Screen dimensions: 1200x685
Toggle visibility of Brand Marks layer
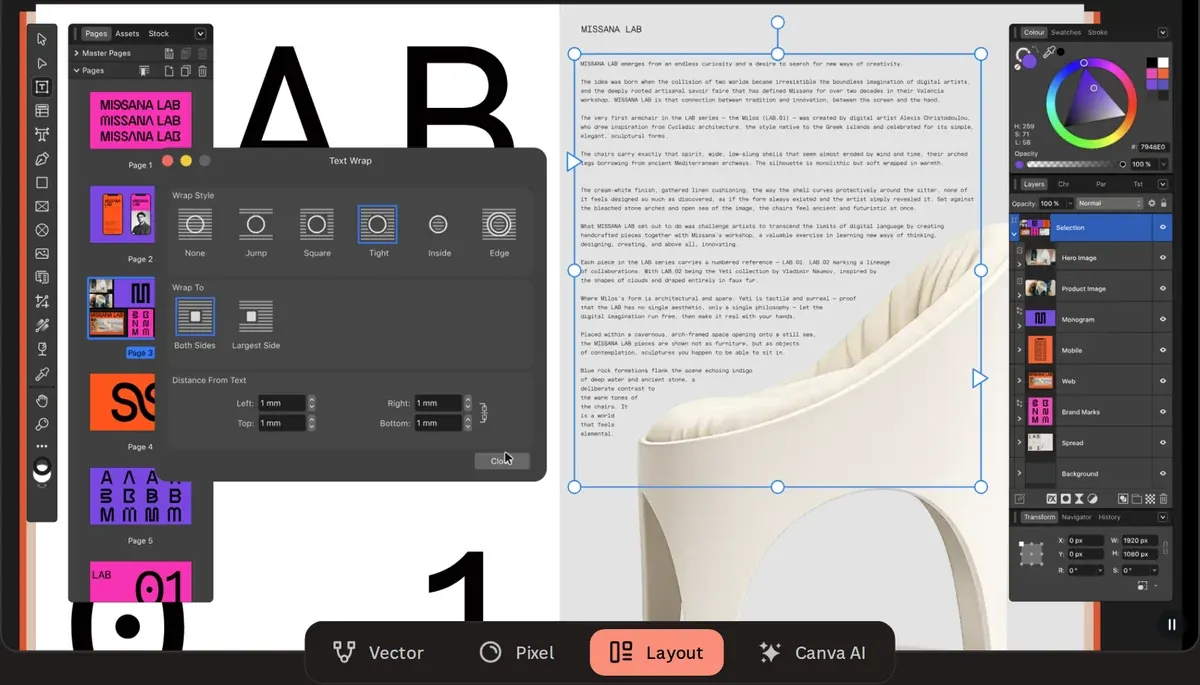1162,412
